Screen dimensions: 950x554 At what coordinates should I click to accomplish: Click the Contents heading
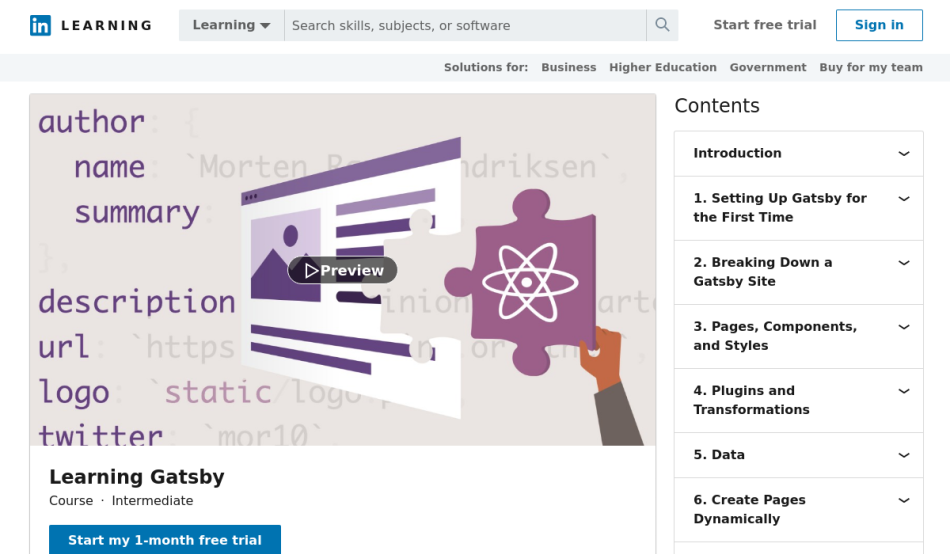[x=717, y=105]
